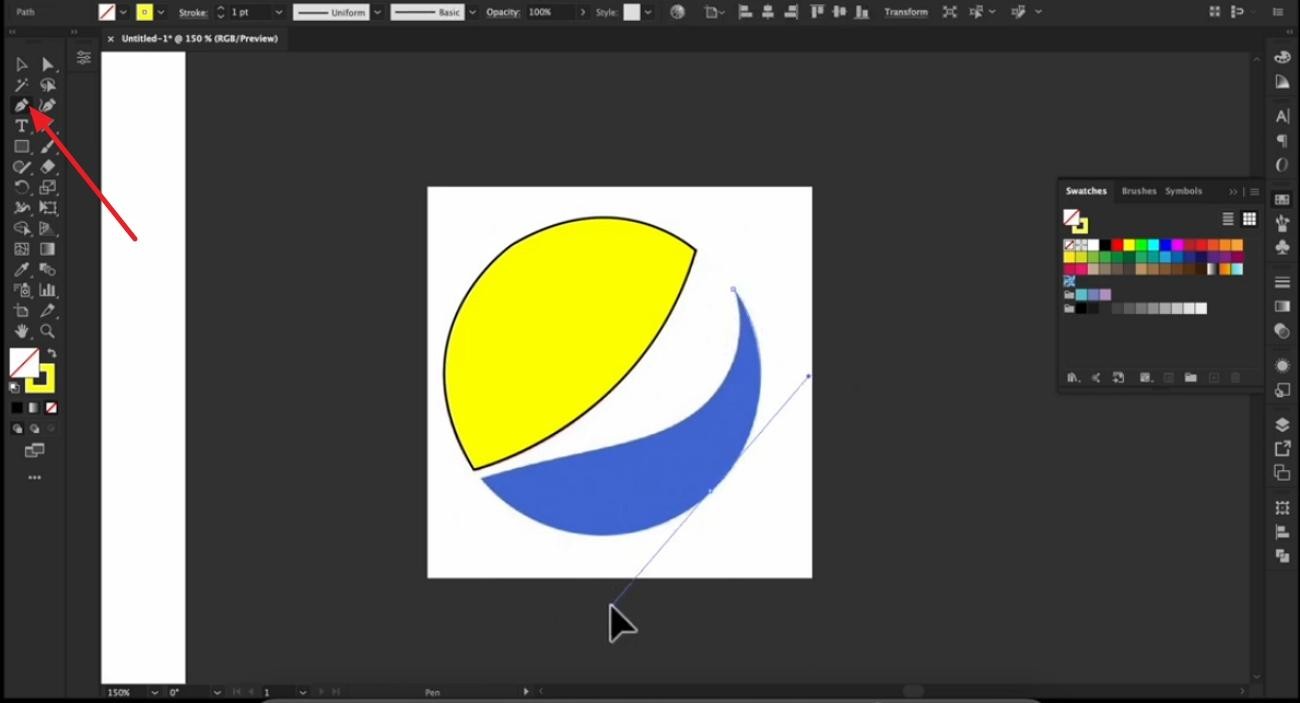This screenshot has width=1300, height=703.
Task: Pick the red swatch in Swatches panel
Action: pos(1118,245)
